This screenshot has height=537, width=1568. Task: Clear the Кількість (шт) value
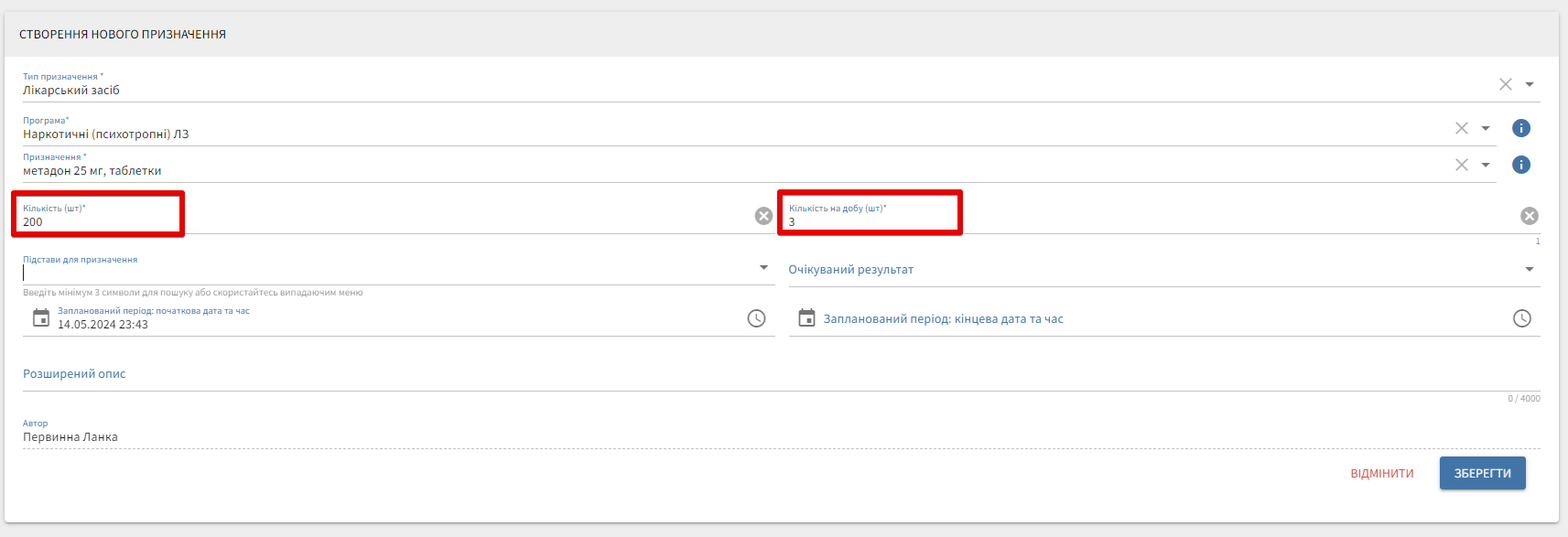(x=763, y=216)
